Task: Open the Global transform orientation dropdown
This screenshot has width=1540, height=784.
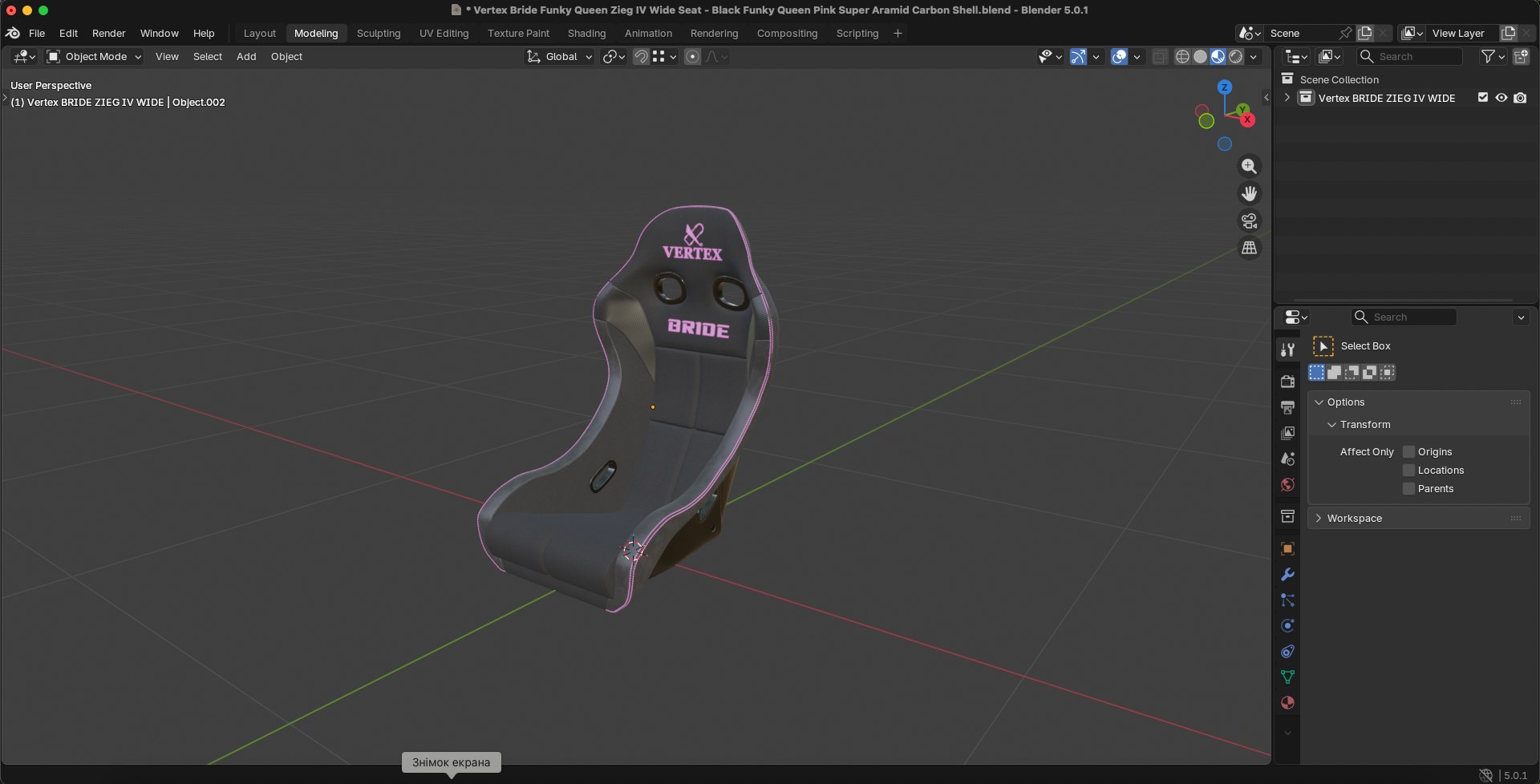Action: (559, 56)
